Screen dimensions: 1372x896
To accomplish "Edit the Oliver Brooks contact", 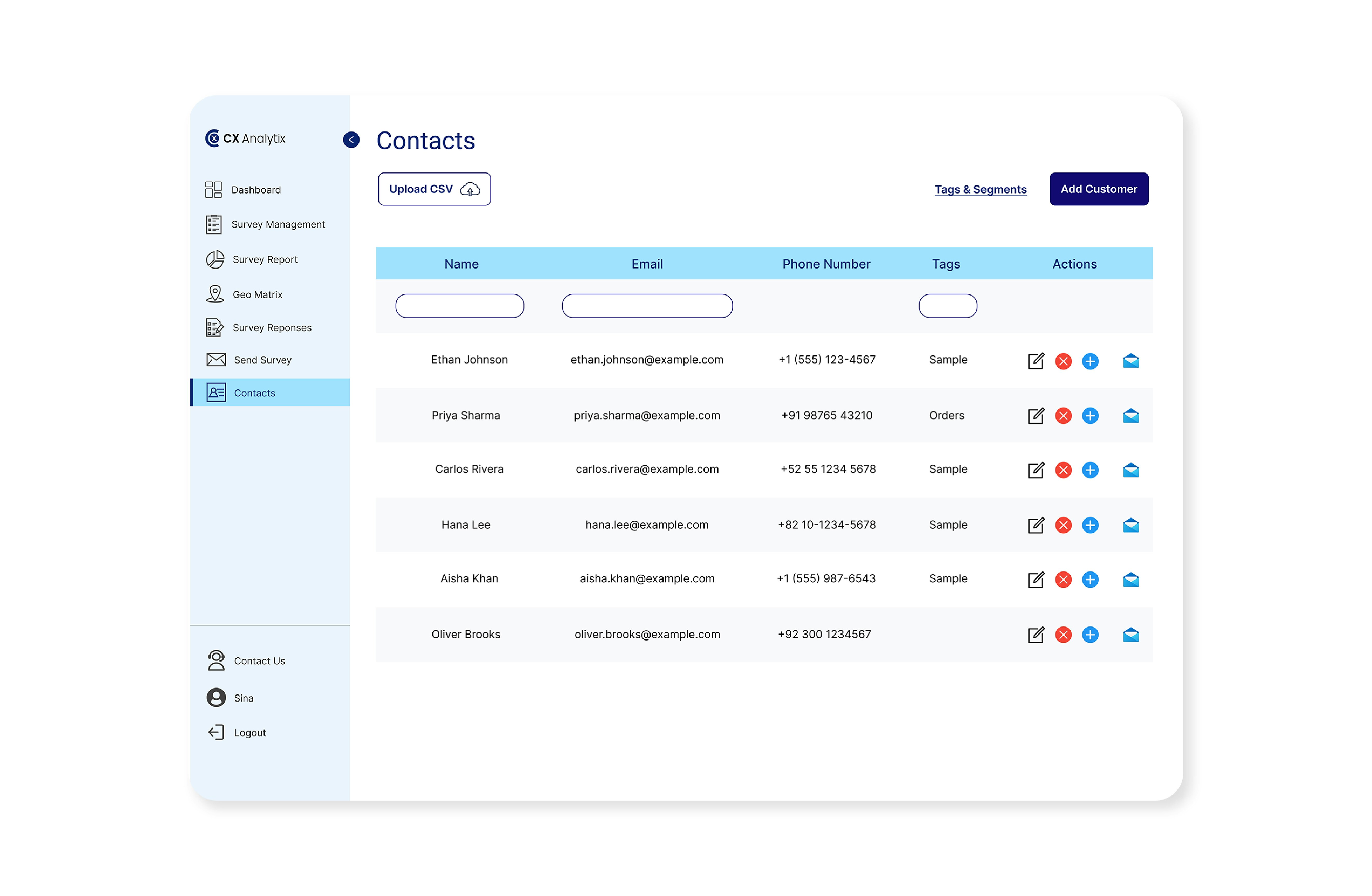I will (1036, 635).
